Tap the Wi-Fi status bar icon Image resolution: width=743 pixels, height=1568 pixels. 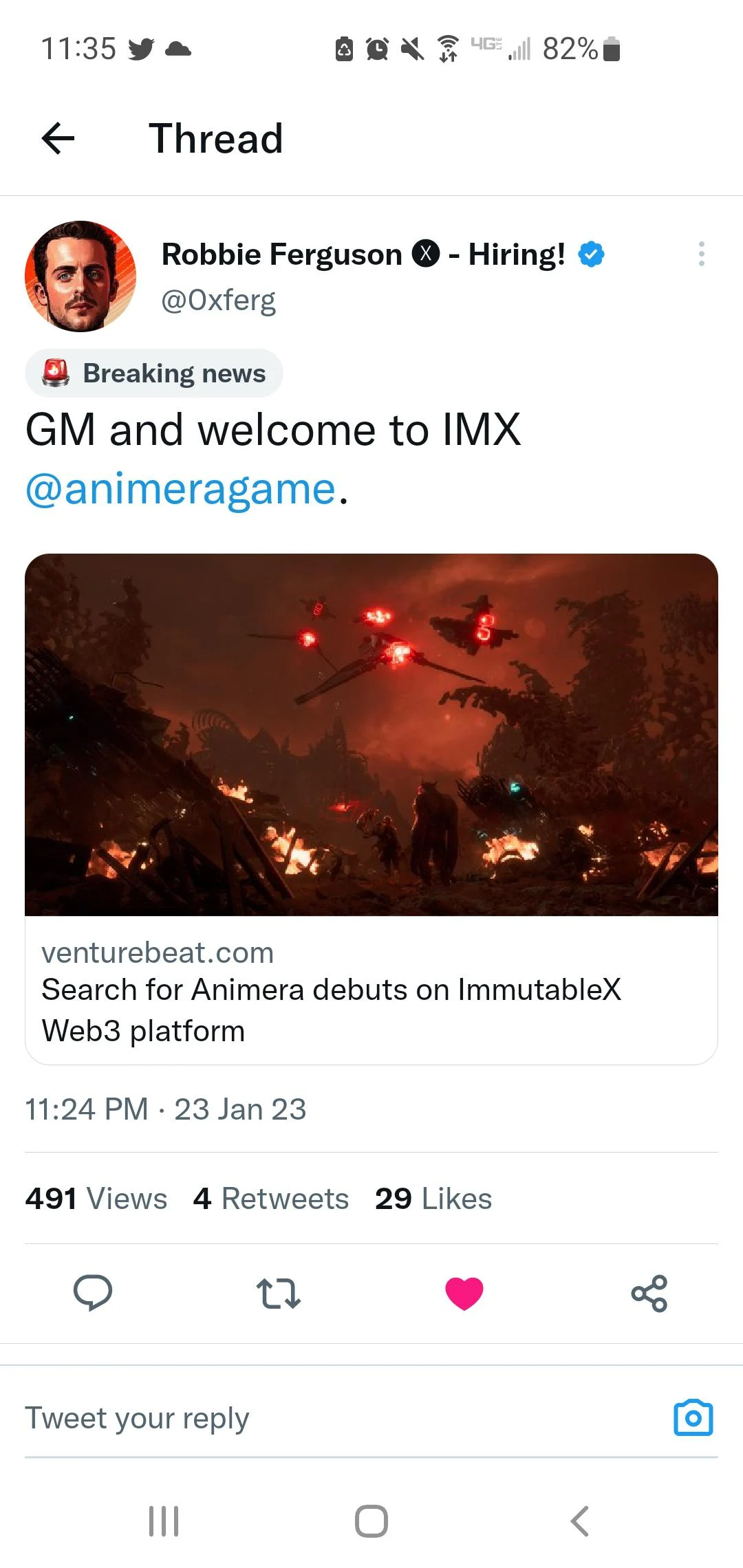click(x=447, y=47)
